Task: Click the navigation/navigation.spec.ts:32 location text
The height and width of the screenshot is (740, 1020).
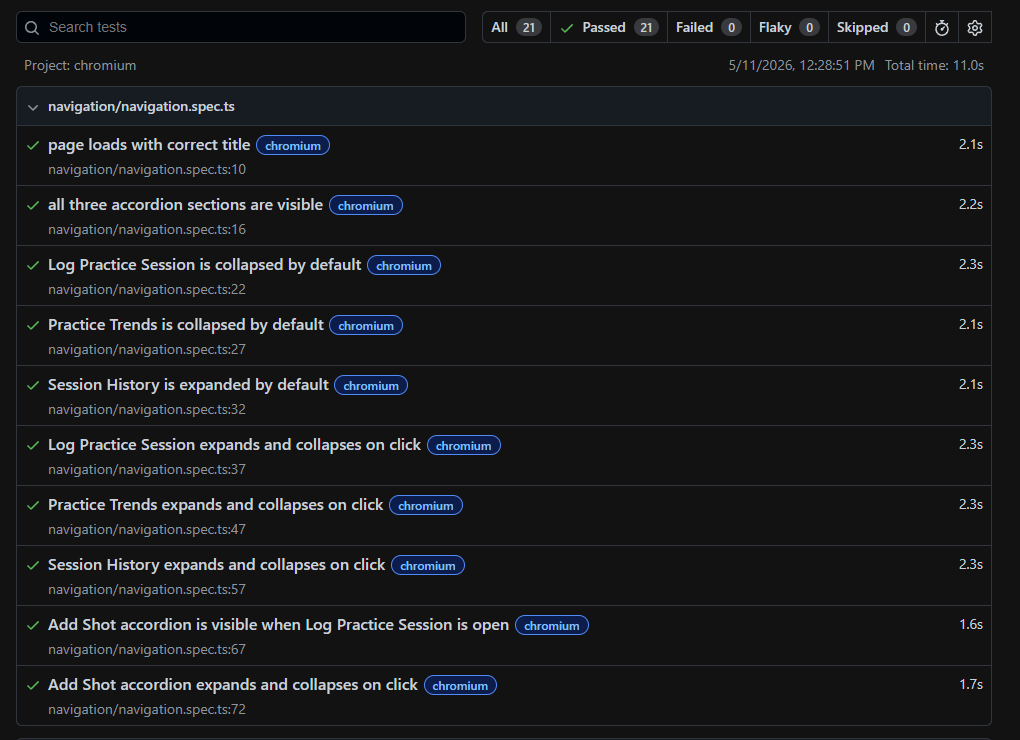Action: (x=147, y=410)
